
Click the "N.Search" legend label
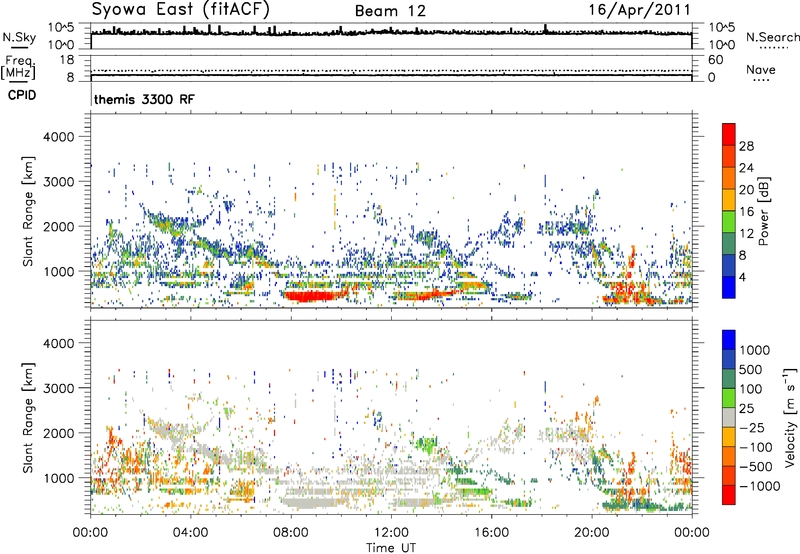773,37
